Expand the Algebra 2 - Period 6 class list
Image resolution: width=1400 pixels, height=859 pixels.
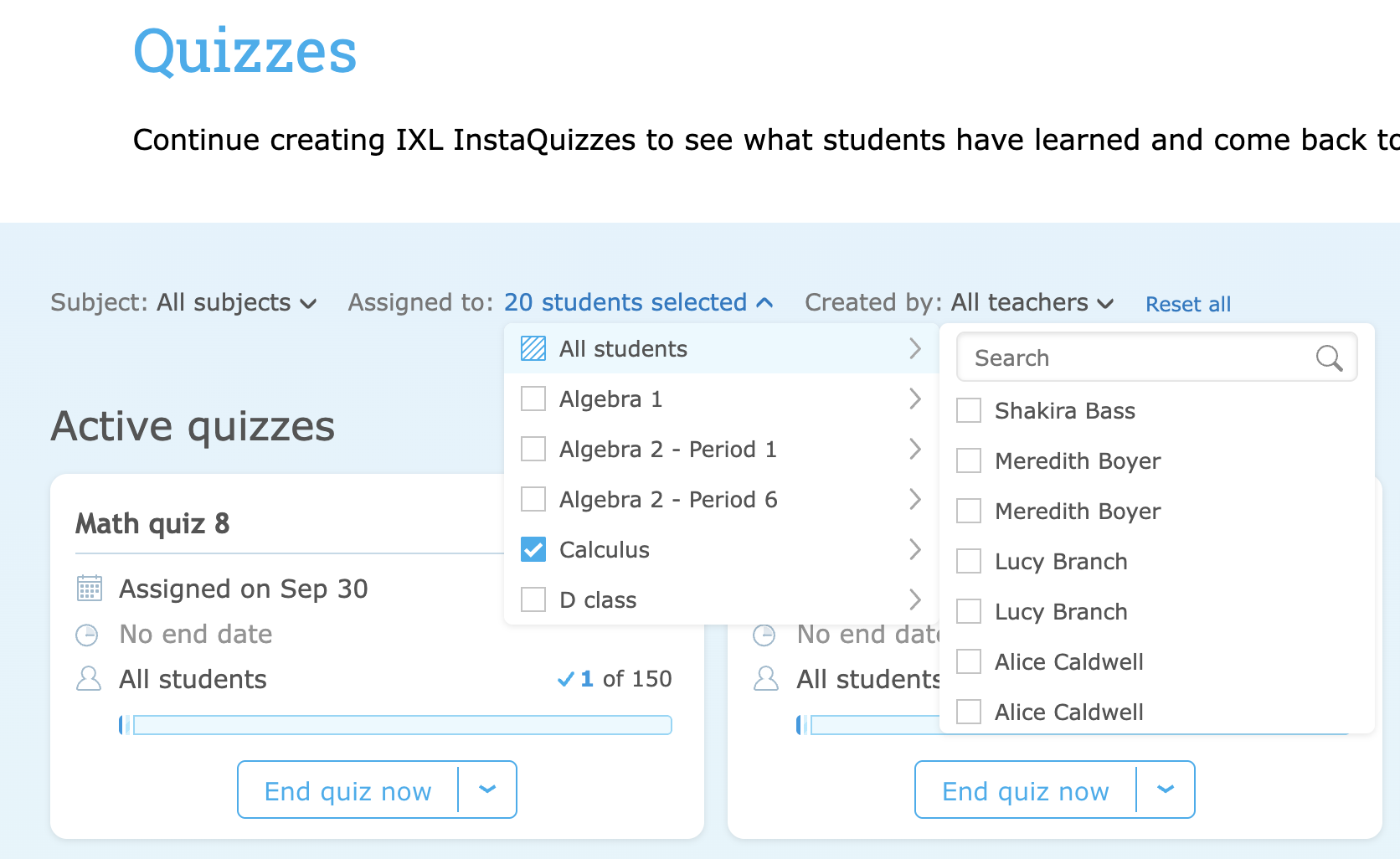pos(915,499)
